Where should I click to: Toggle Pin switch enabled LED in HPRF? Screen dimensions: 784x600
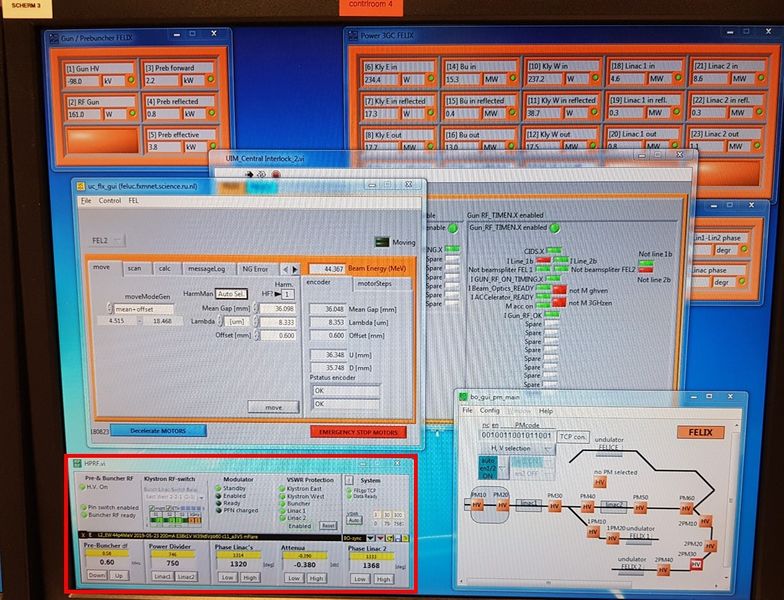[84, 507]
